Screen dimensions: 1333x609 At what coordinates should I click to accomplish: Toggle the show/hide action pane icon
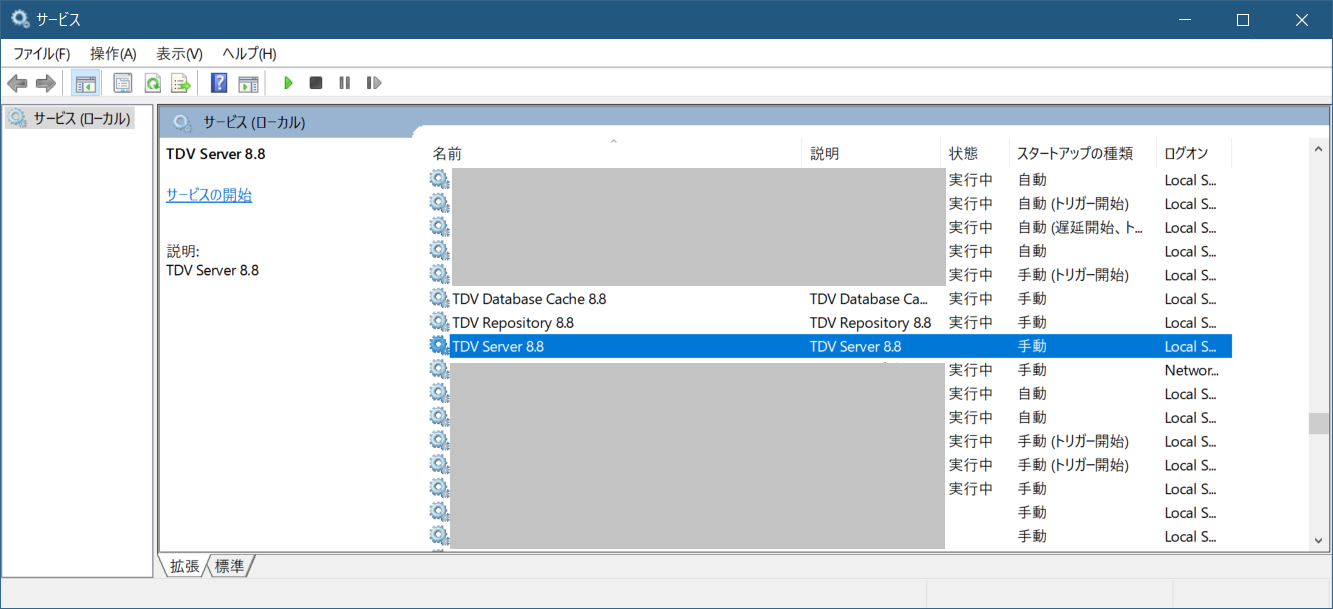click(248, 83)
